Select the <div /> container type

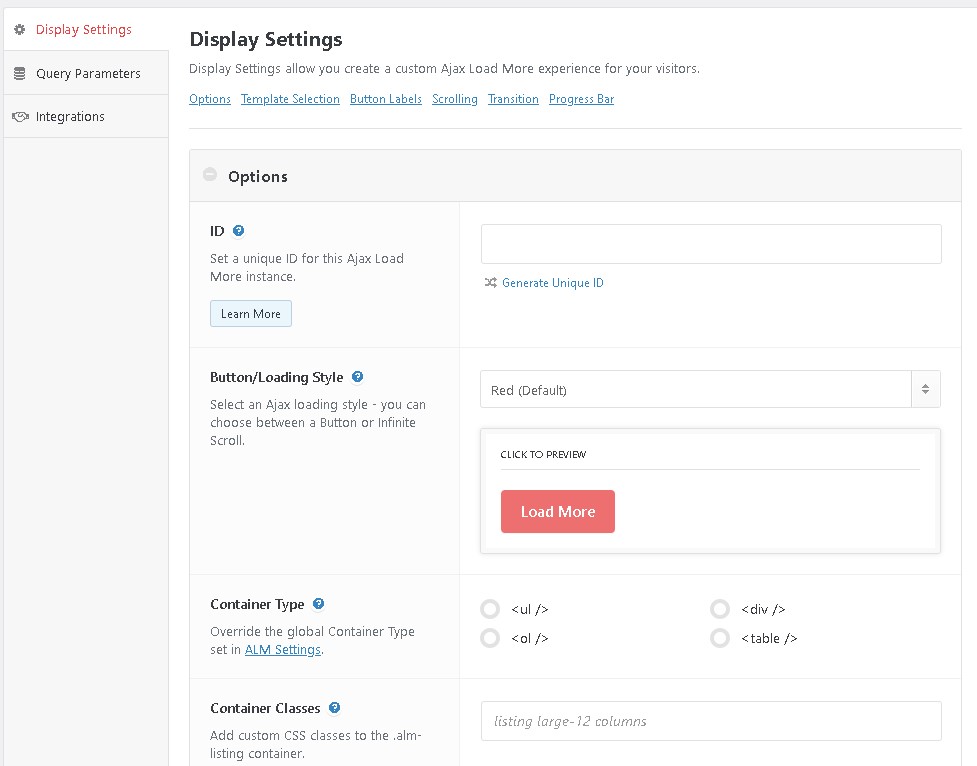pyautogui.click(x=720, y=609)
